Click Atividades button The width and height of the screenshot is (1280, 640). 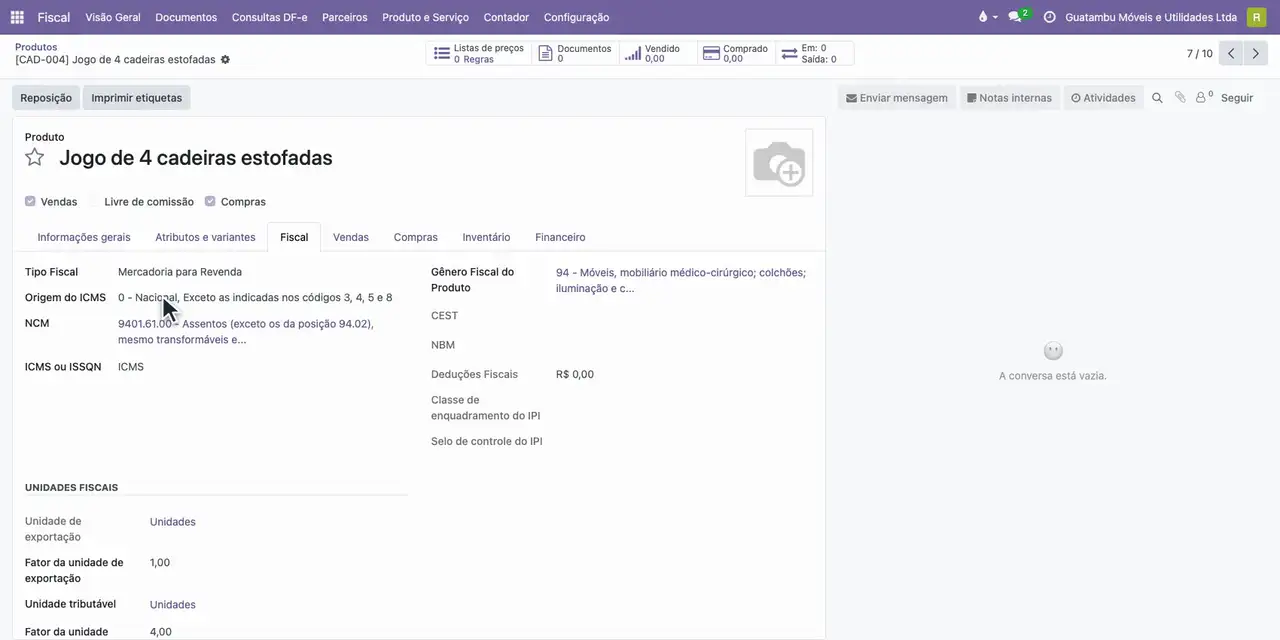(x=1103, y=98)
